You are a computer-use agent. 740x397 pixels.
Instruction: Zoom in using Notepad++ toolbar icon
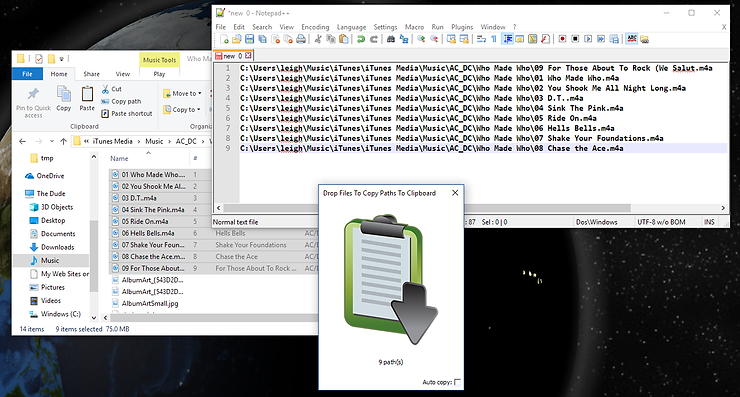click(x=421, y=39)
